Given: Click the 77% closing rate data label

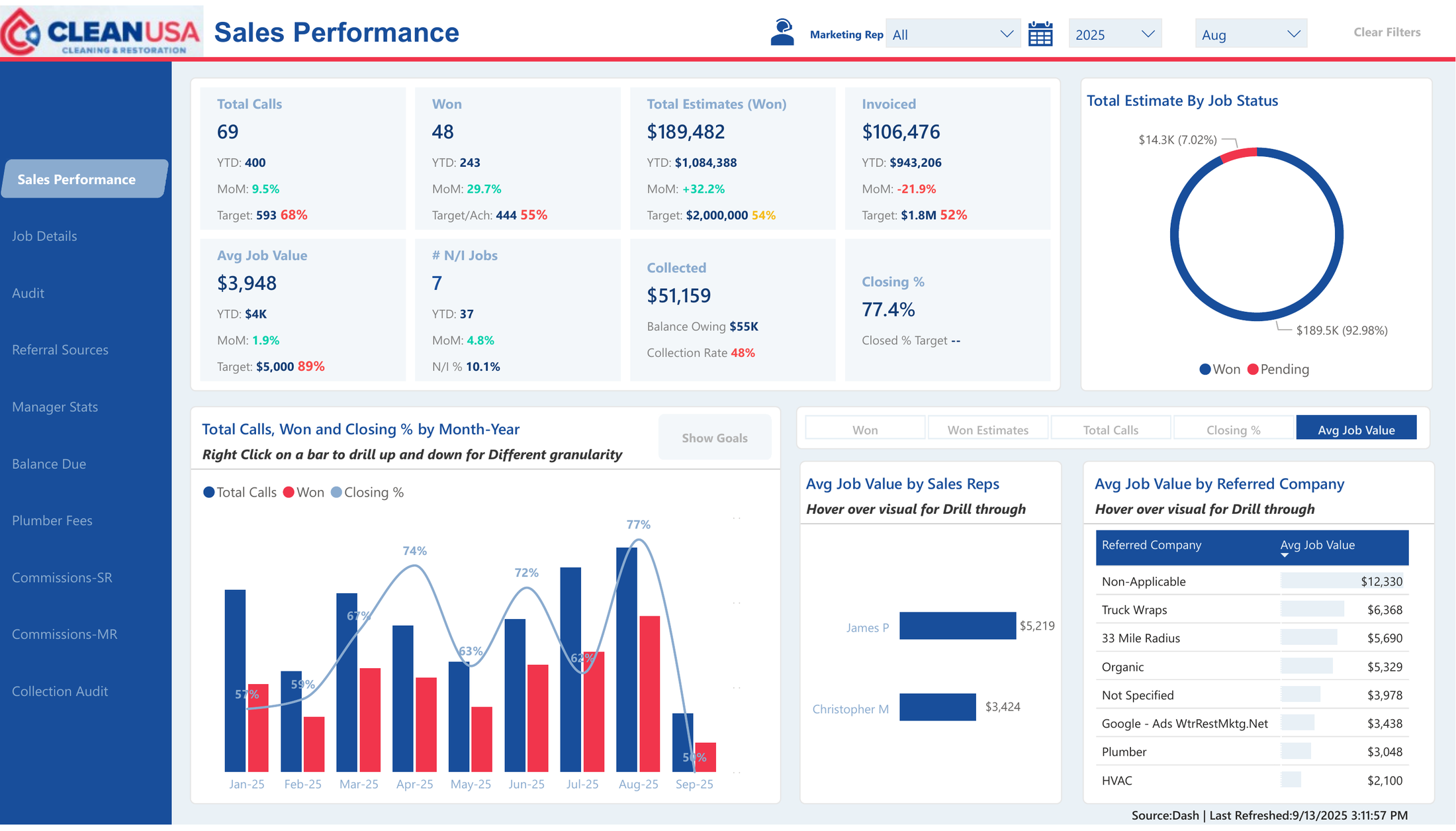Looking at the screenshot, I should coord(639,524).
